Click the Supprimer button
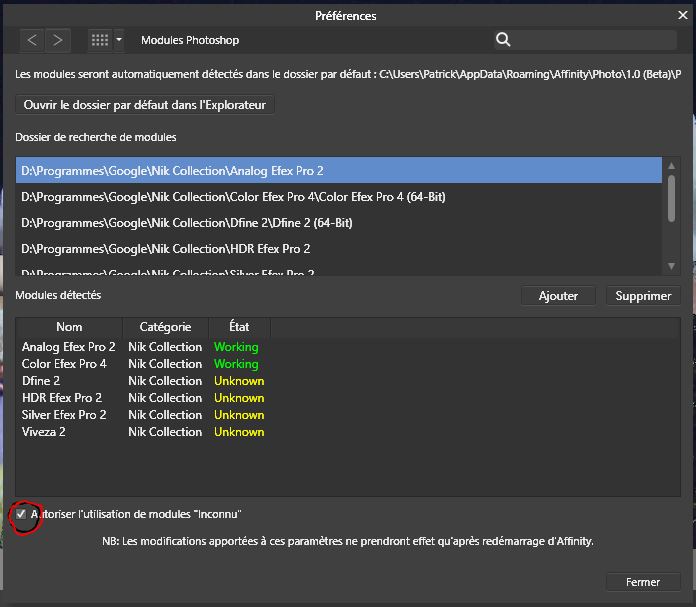Viewport: 696px width, 607px height. (643, 296)
